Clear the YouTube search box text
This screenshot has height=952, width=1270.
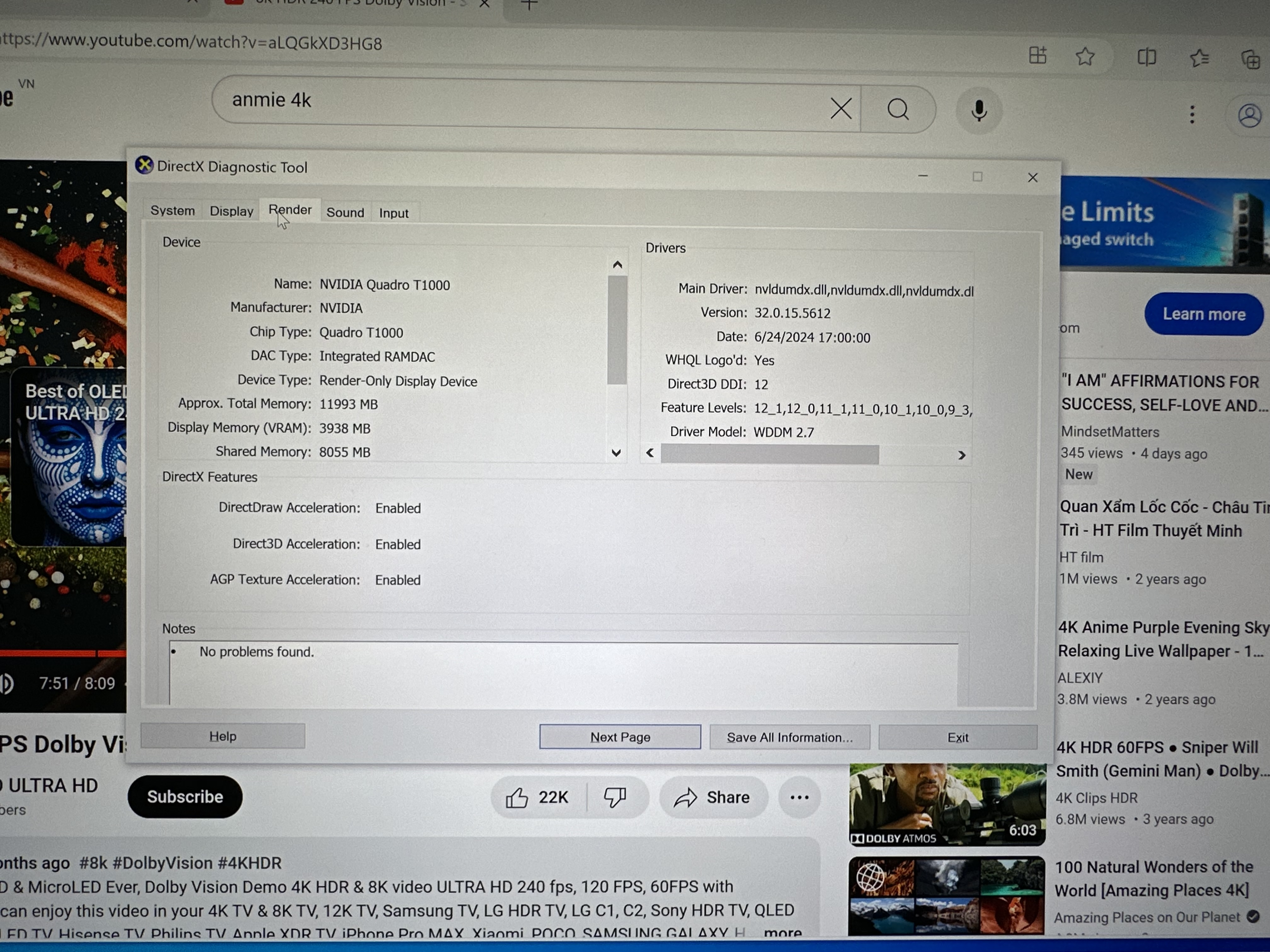coord(841,108)
